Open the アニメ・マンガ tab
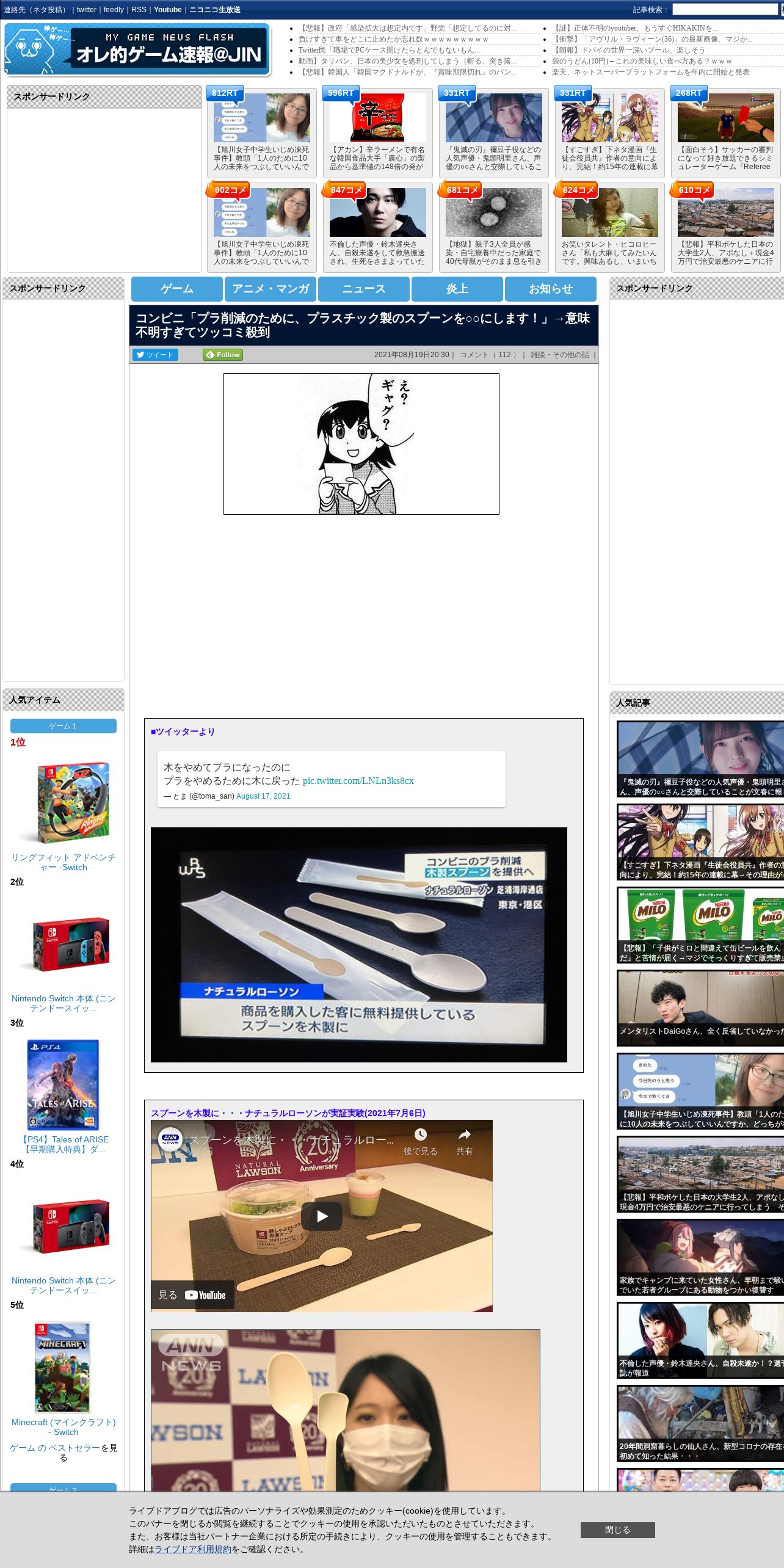The height and width of the screenshot is (1568, 784). point(270,289)
